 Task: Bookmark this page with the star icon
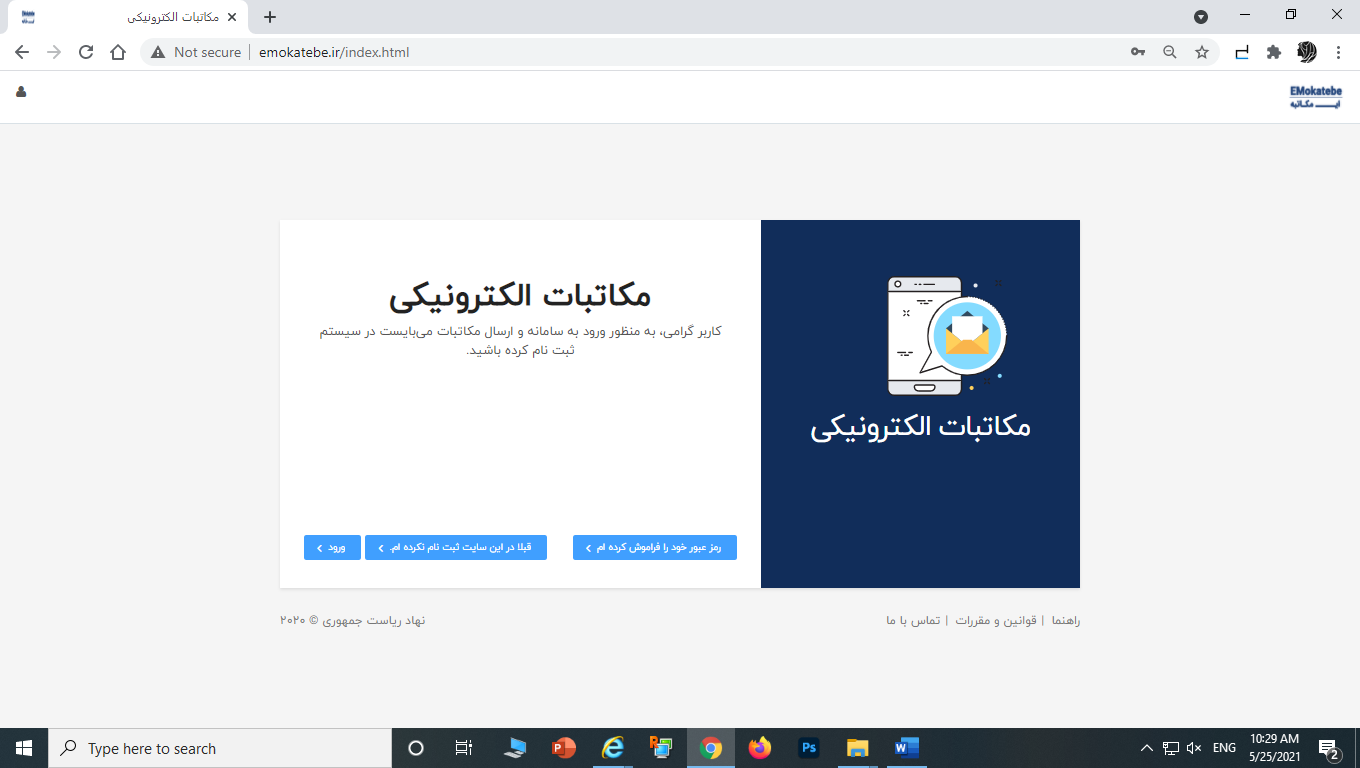tap(1202, 52)
